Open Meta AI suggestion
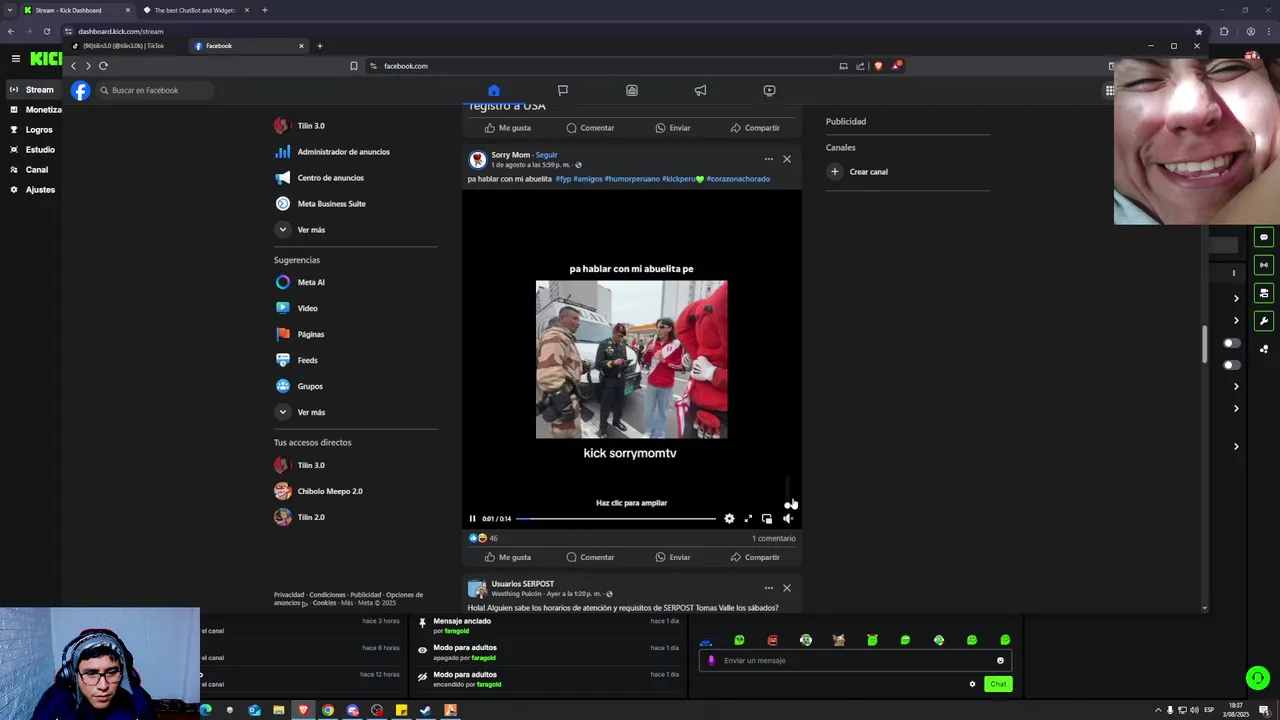Viewport: 1280px width, 720px height. (x=310, y=282)
